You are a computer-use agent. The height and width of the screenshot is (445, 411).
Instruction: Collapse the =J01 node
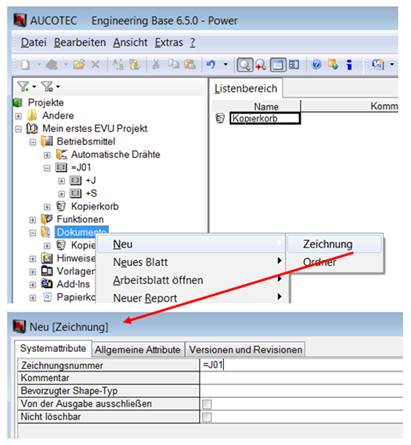coord(47,168)
